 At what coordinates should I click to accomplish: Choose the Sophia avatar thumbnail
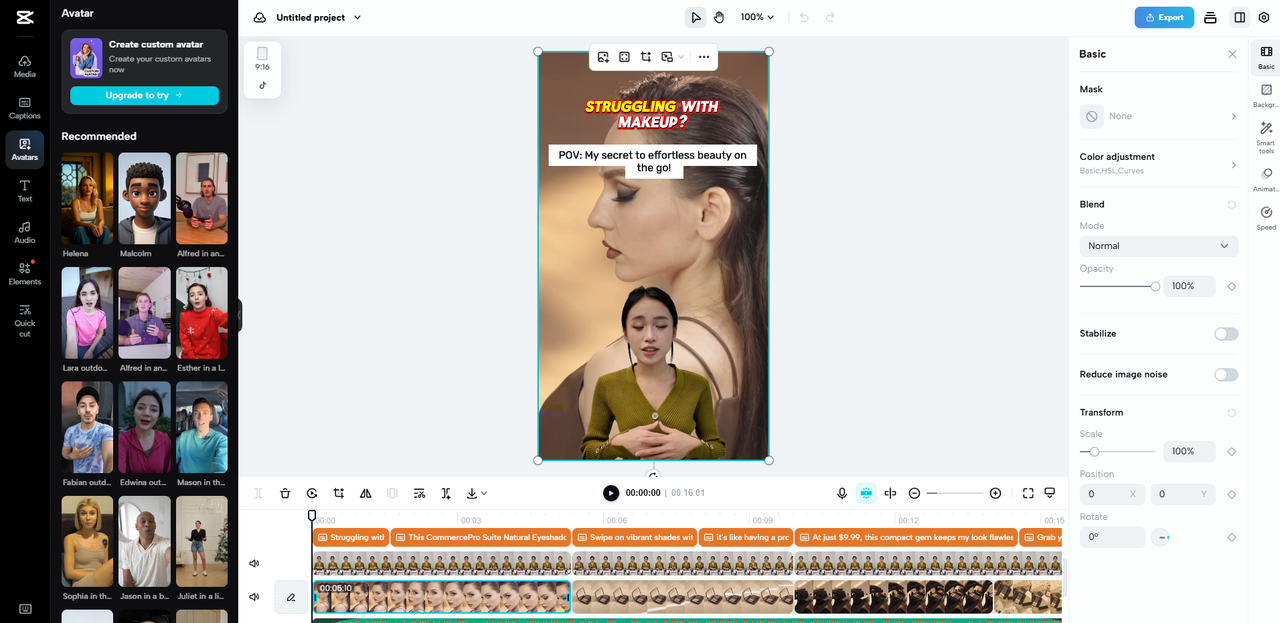87,541
